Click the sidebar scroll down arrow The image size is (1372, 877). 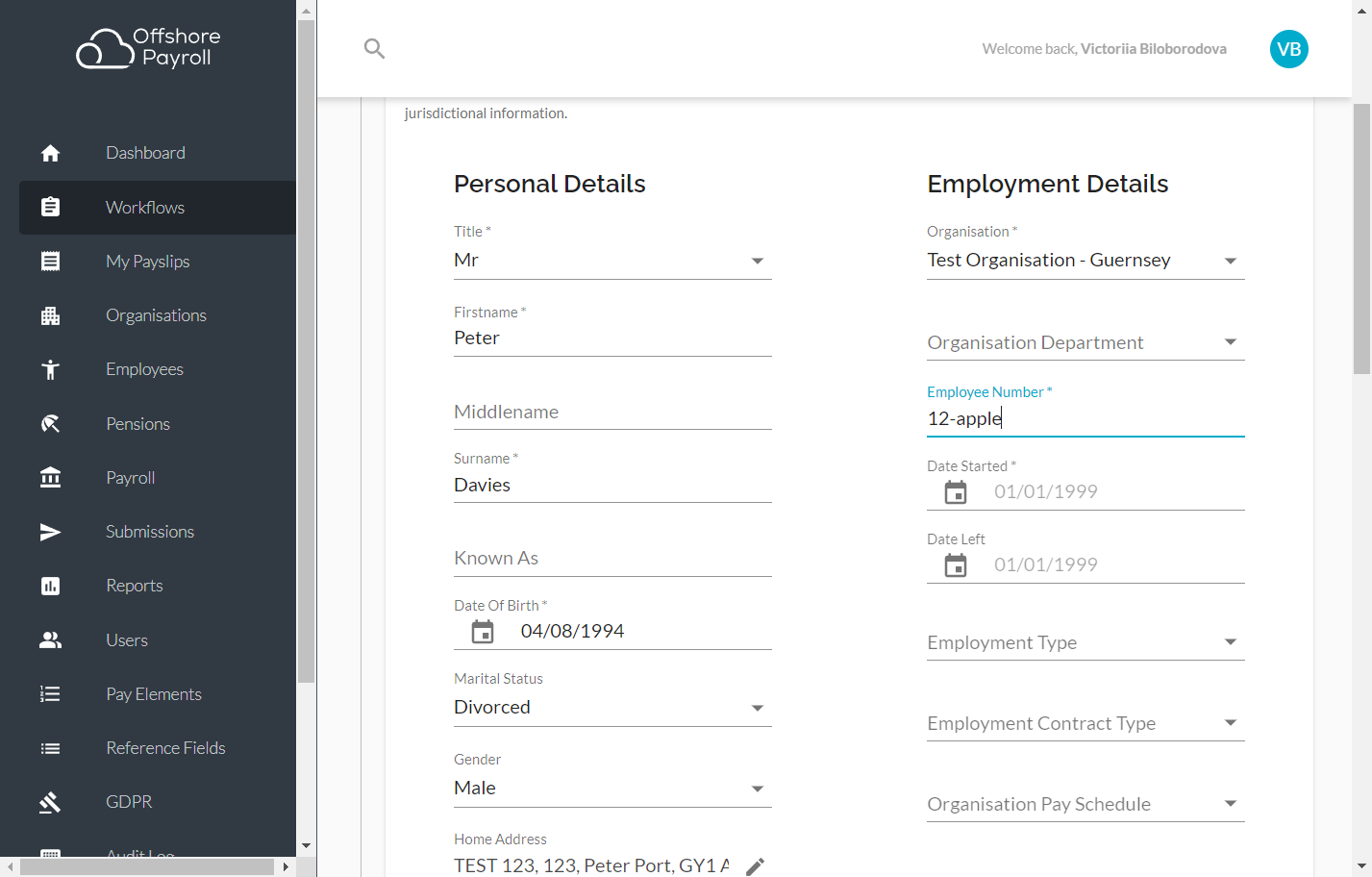[306, 846]
